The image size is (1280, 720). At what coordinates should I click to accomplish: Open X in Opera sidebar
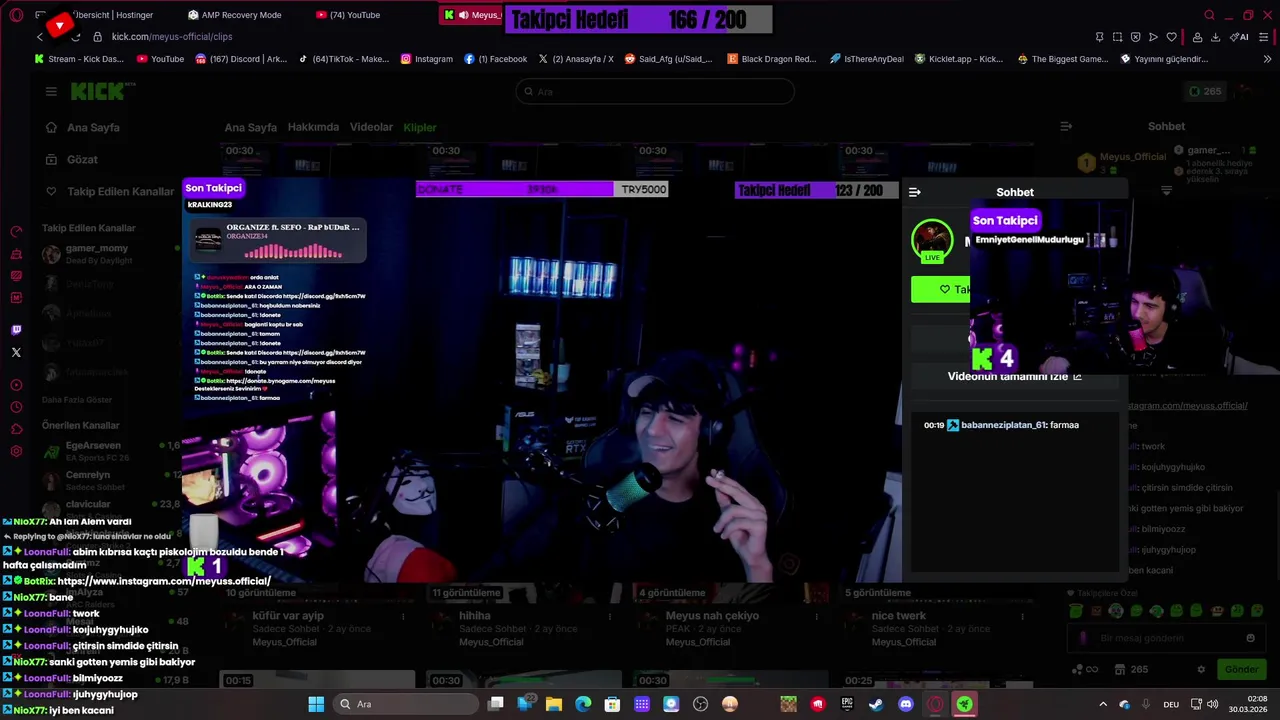click(x=16, y=352)
